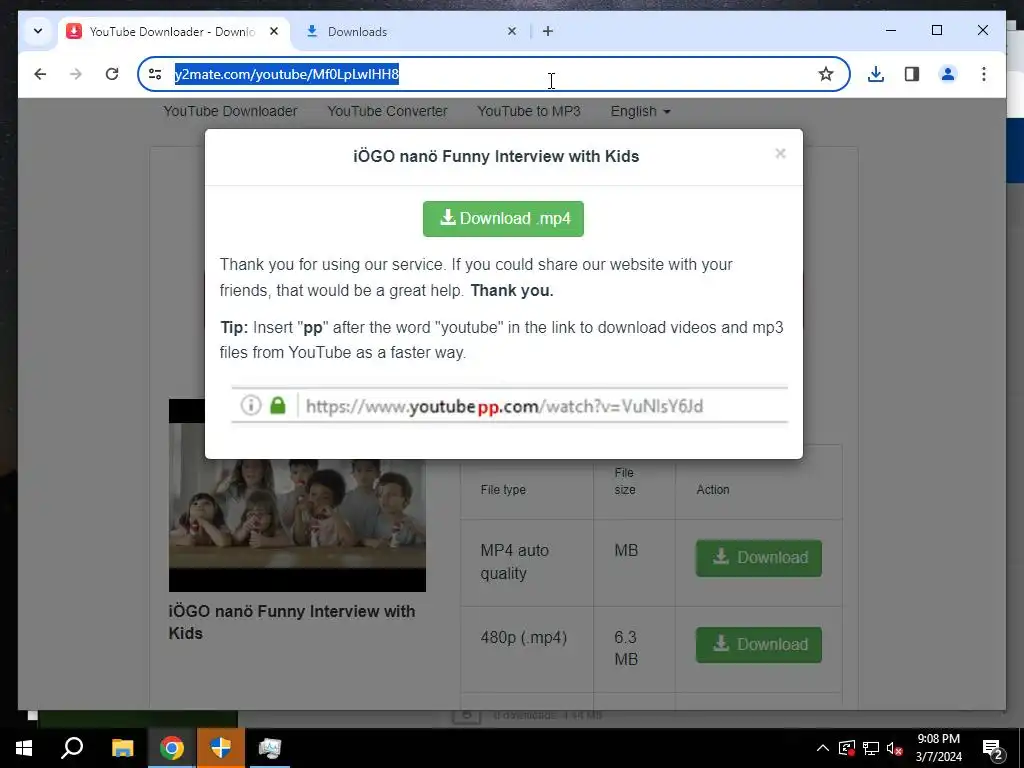1024x768 pixels.
Task: Open the Windows Start menu
Action: tap(24, 748)
